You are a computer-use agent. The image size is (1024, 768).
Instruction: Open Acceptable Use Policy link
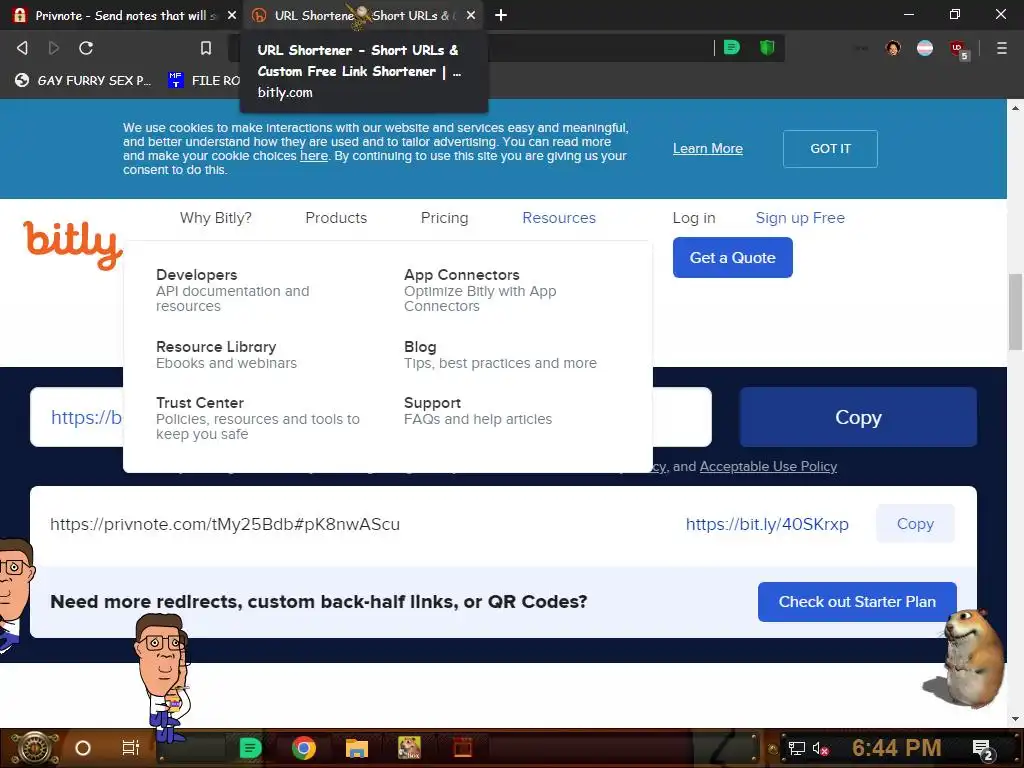(x=768, y=466)
